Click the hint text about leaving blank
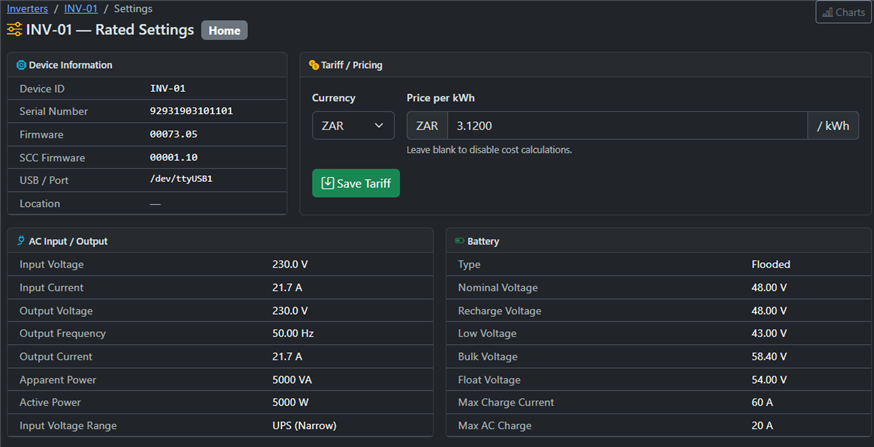 [489, 150]
